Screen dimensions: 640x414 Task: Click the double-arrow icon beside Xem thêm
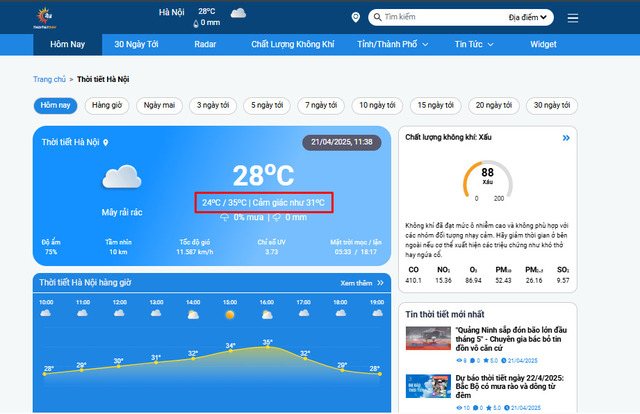coord(380,283)
